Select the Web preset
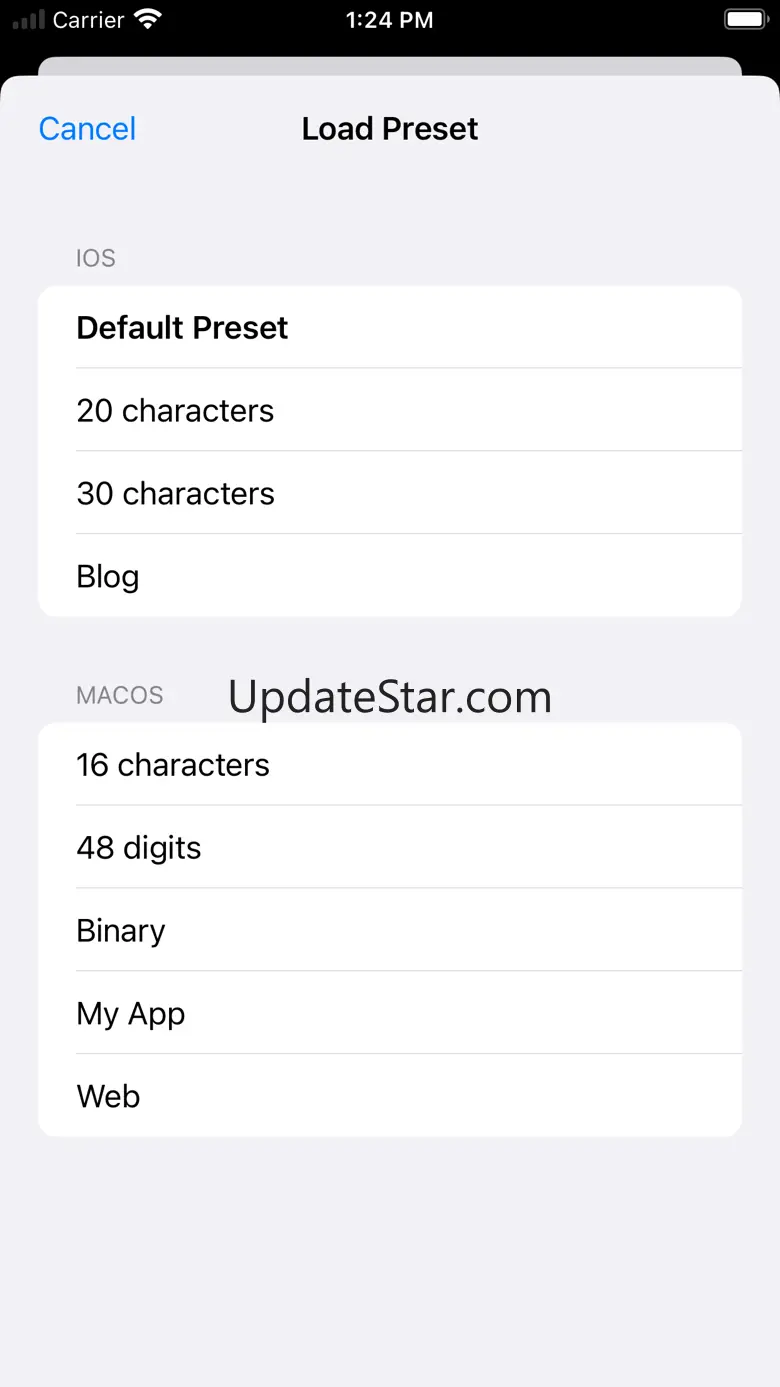The image size is (780, 1387). coord(390,1097)
